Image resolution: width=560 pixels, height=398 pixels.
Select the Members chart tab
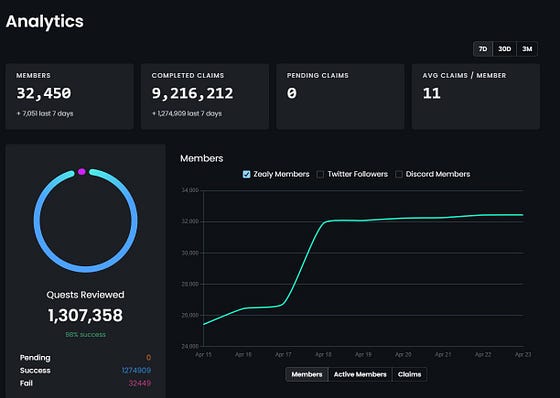point(307,374)
